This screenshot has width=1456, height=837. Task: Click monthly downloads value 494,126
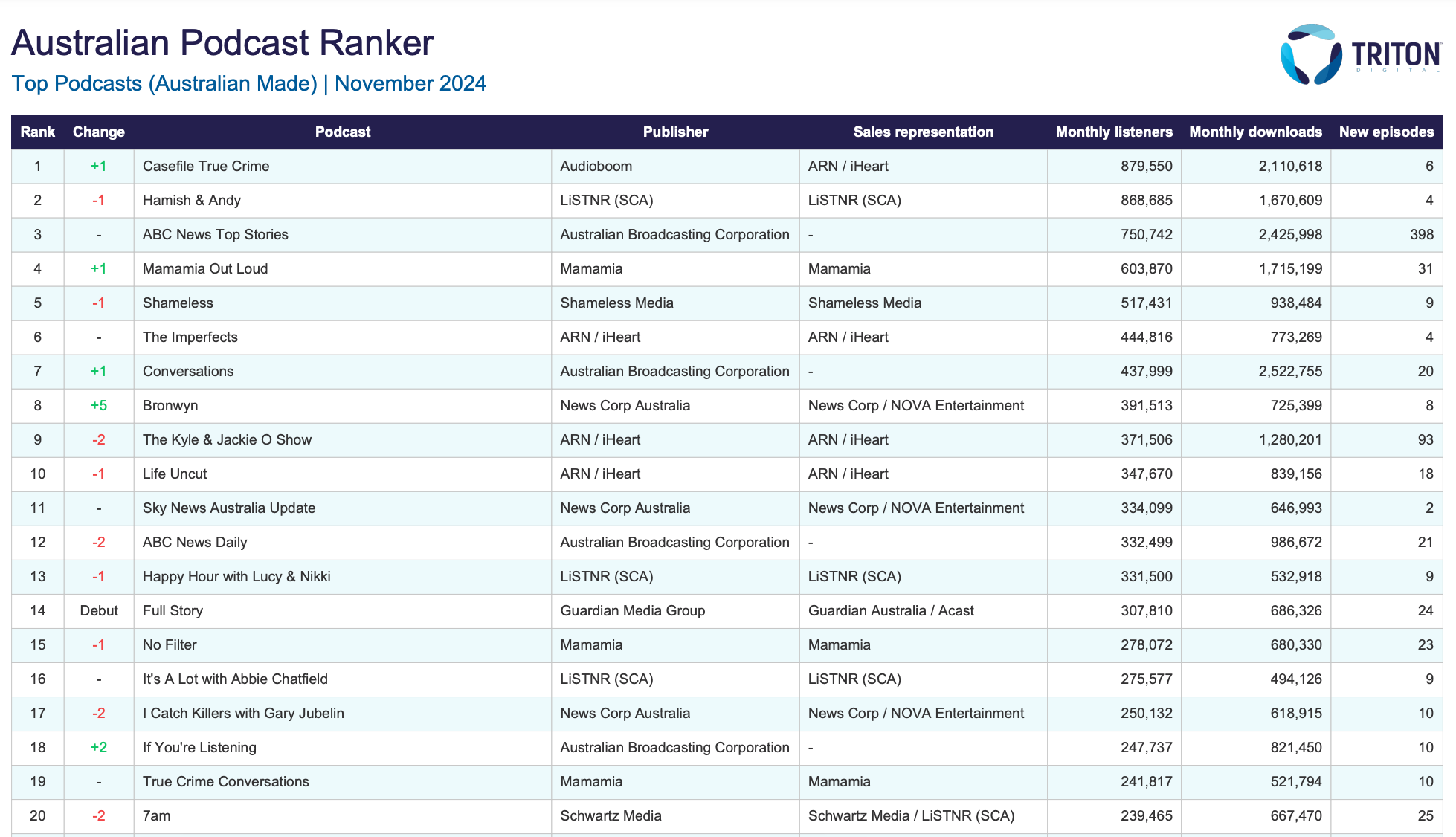[1296, 679]
